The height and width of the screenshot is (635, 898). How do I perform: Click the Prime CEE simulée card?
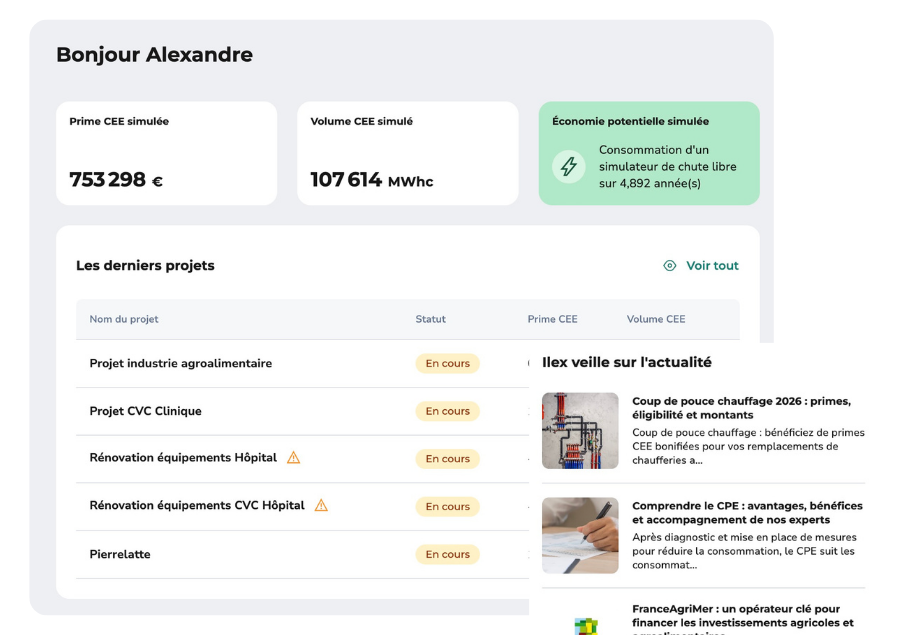(x=166, y=153)
